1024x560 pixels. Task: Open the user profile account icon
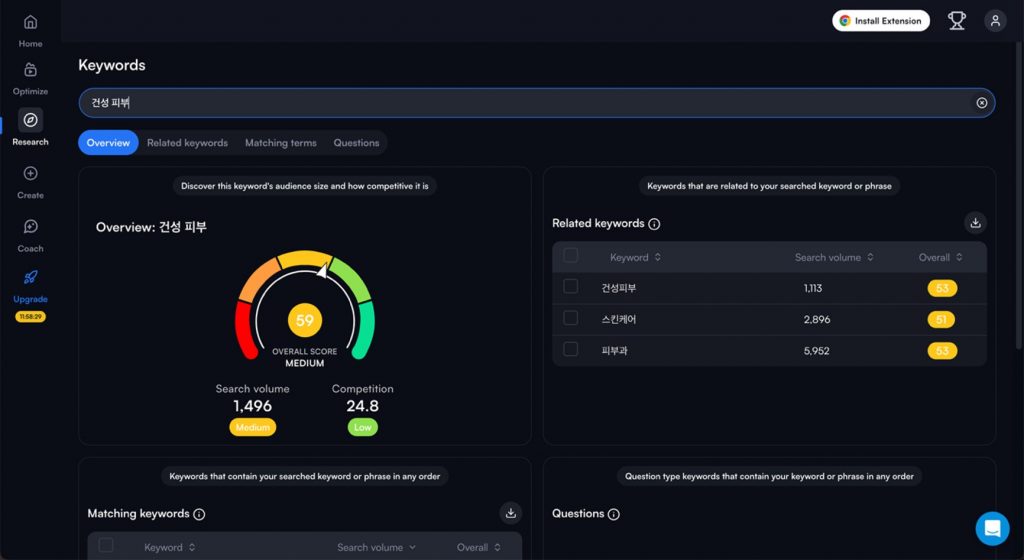994,21
